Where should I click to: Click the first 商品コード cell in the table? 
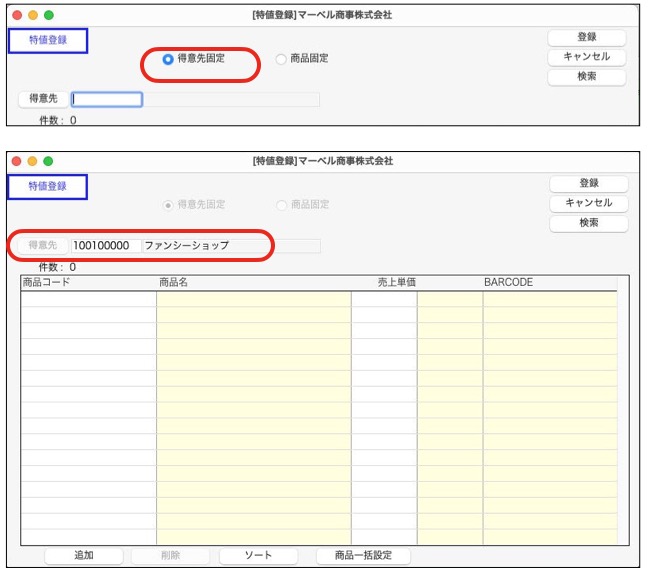pyautogui.click(x=88, y=298)
